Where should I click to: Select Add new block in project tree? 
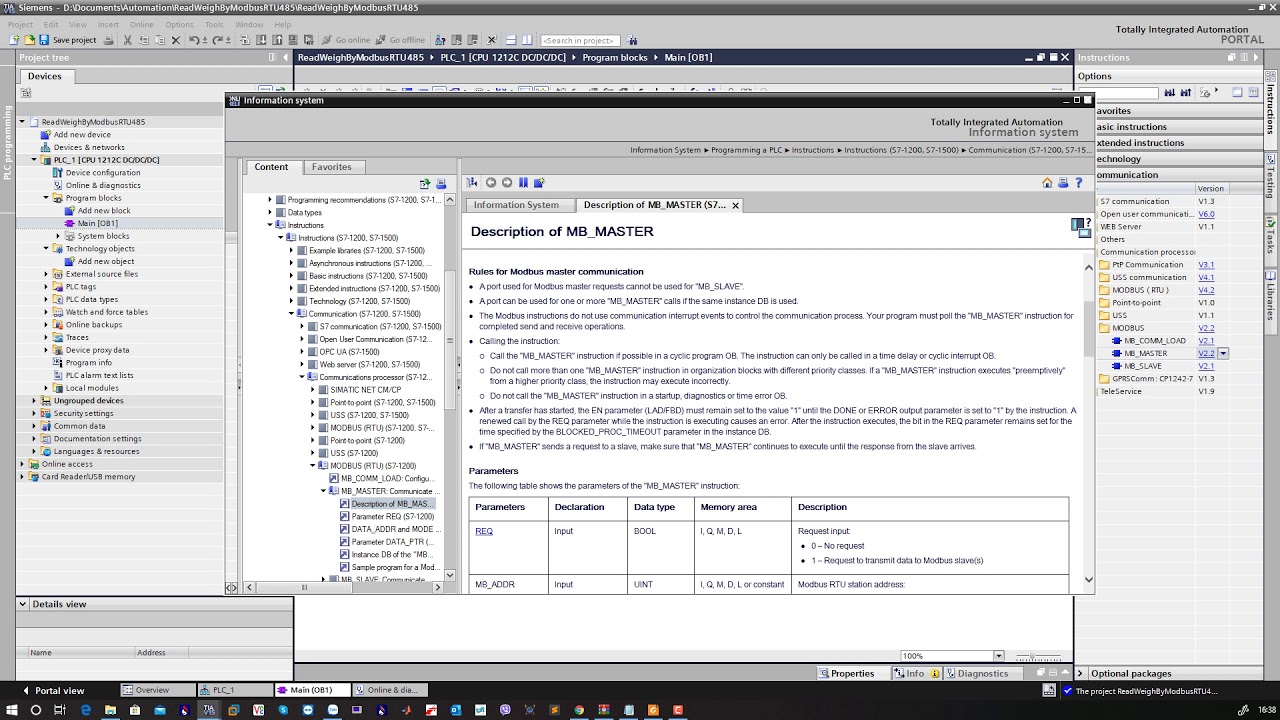(x=104, y=211)
